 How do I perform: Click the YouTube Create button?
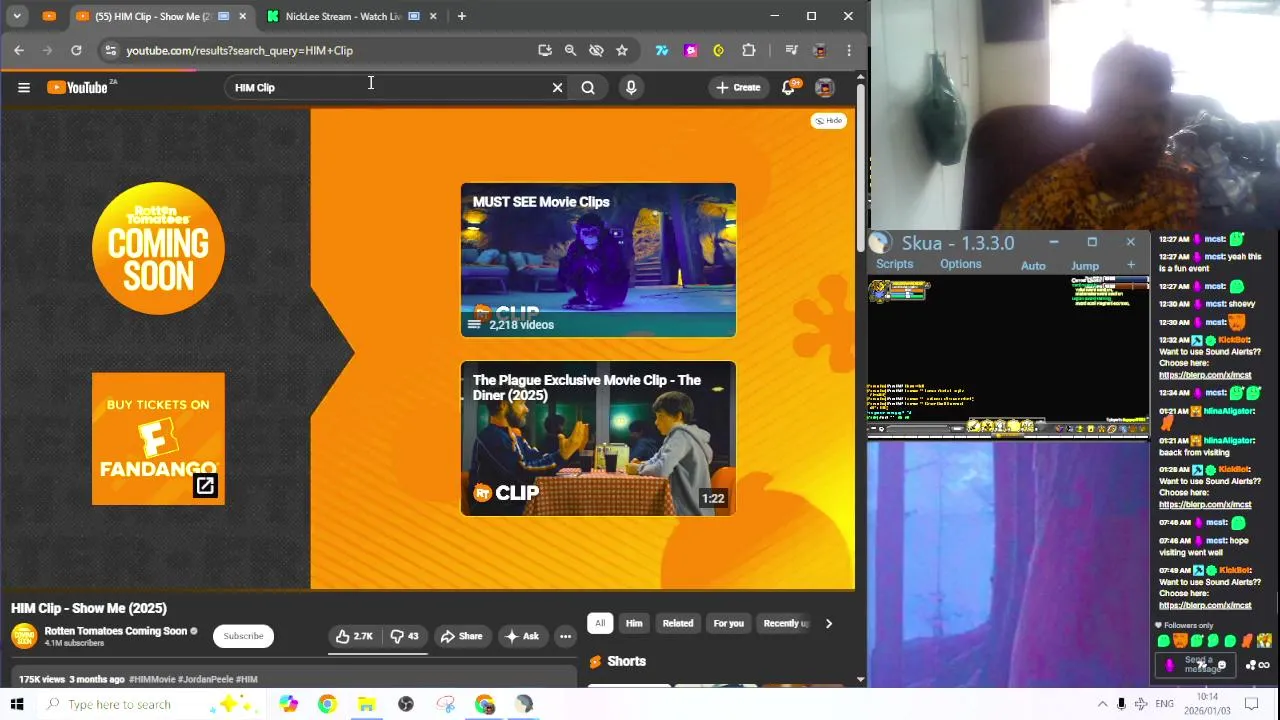[738, 88]
